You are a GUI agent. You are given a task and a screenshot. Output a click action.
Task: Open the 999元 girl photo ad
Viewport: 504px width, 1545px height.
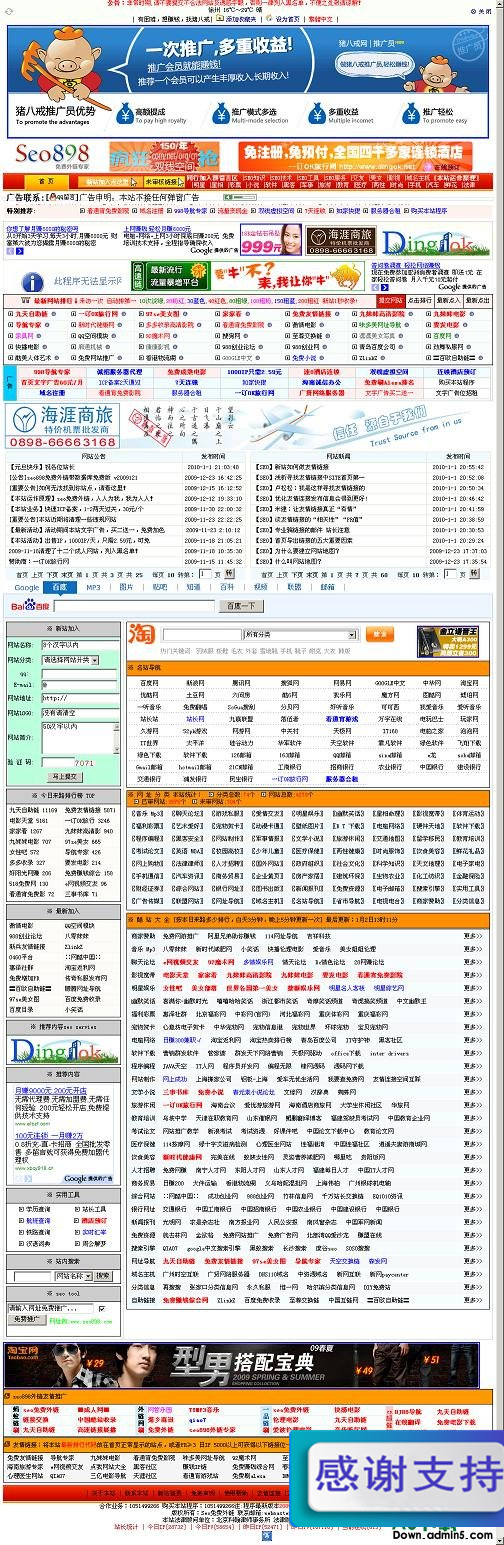point(269,240)
